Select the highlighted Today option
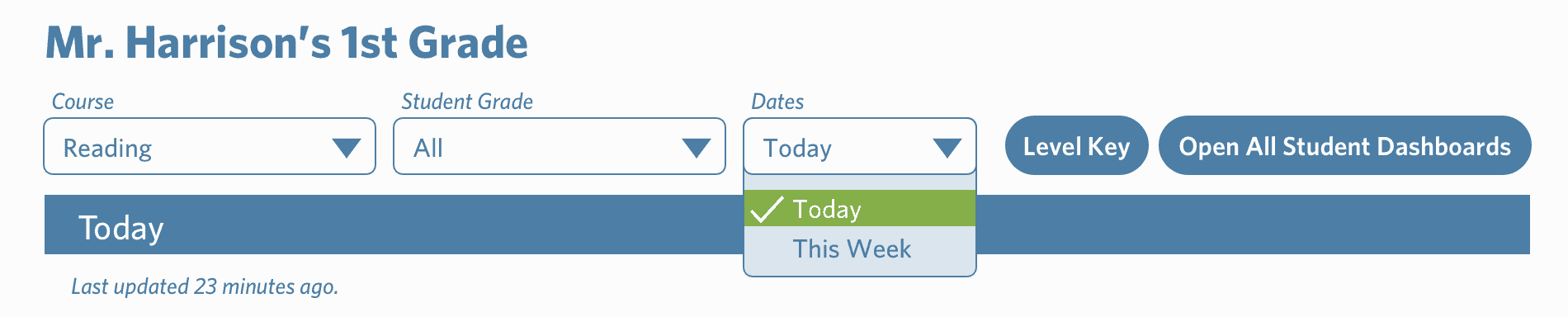 coord(860,208)
